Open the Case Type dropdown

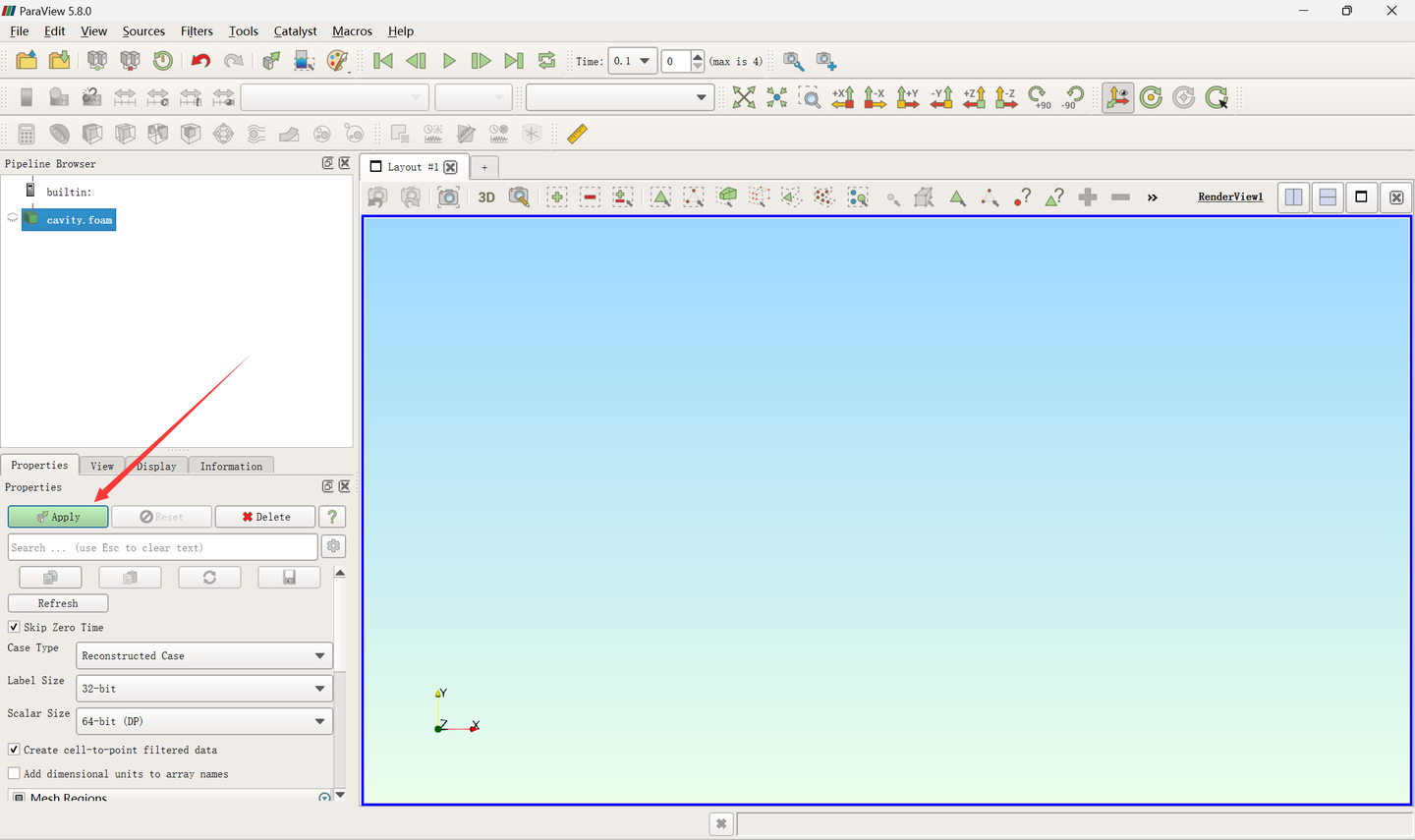203,656
